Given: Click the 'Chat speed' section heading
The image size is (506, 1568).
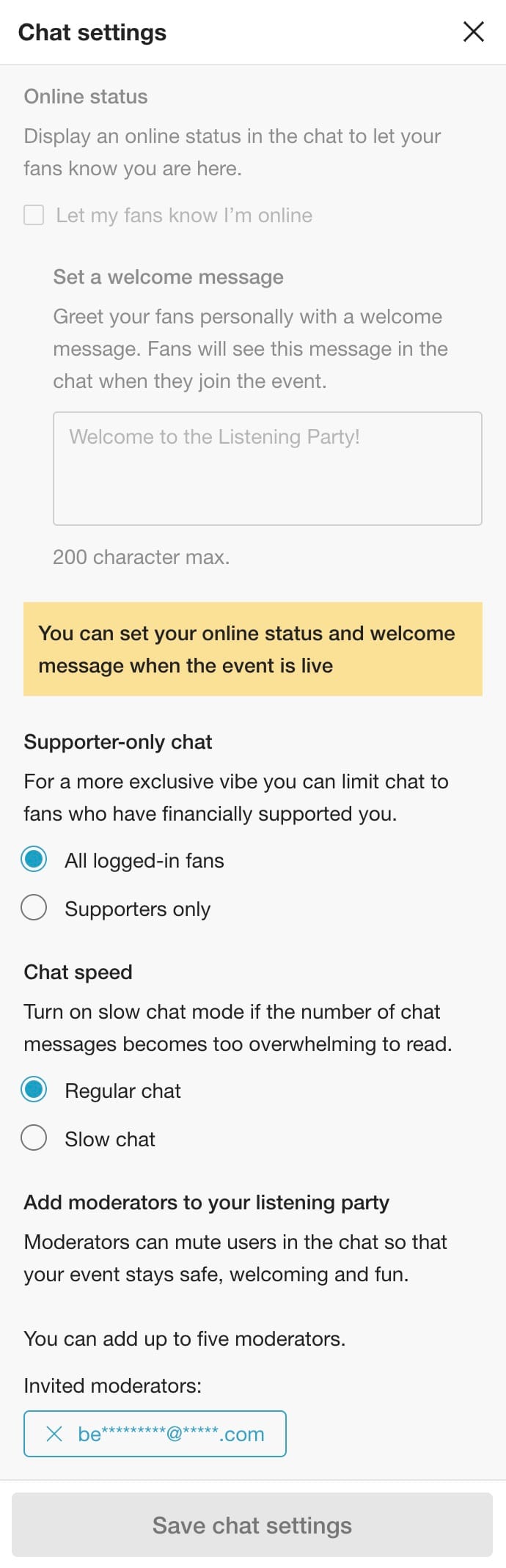Looking at the screenshot, I should click(78, 972).
